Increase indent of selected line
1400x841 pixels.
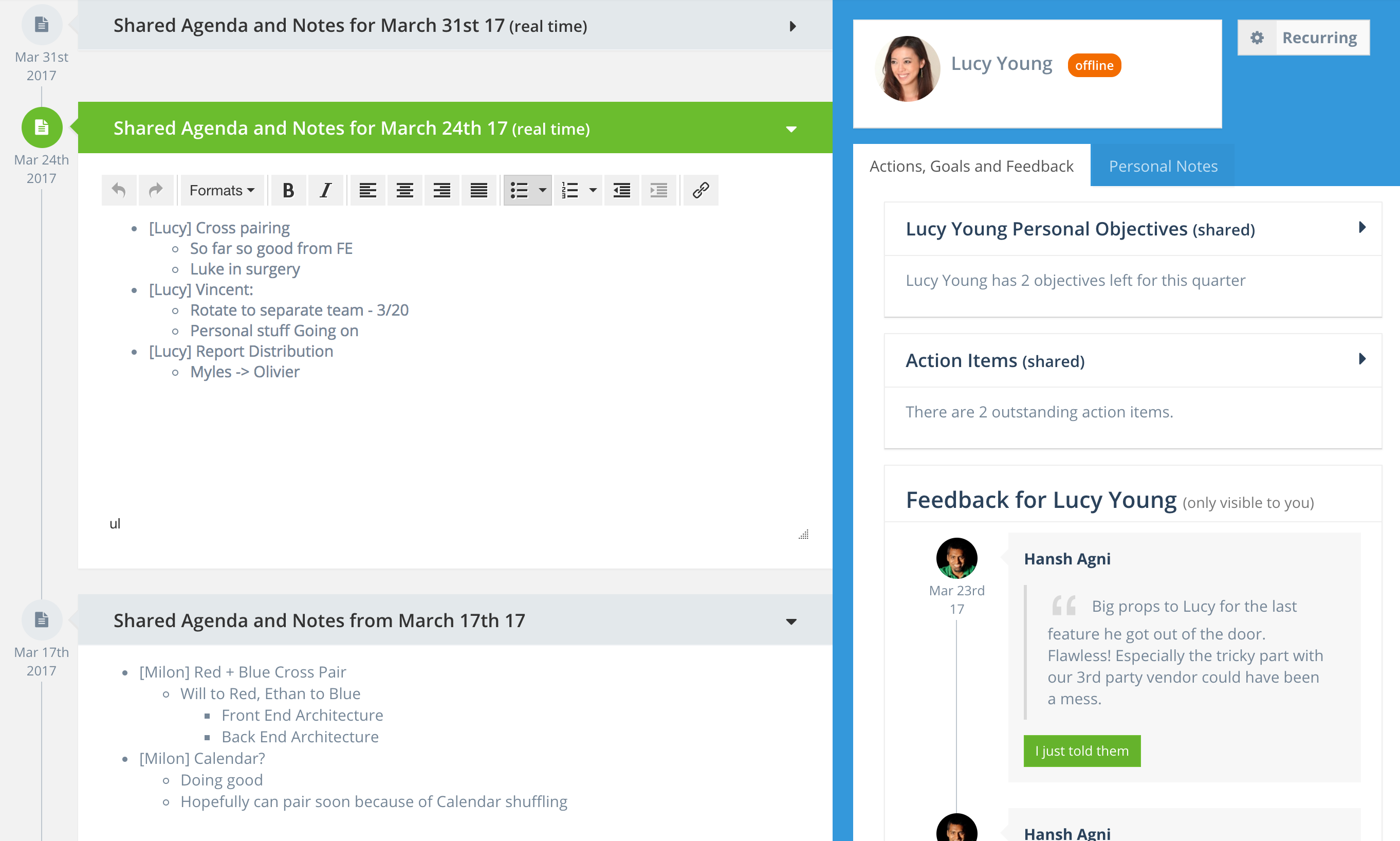pyautogui.click(x=659, y=190)
